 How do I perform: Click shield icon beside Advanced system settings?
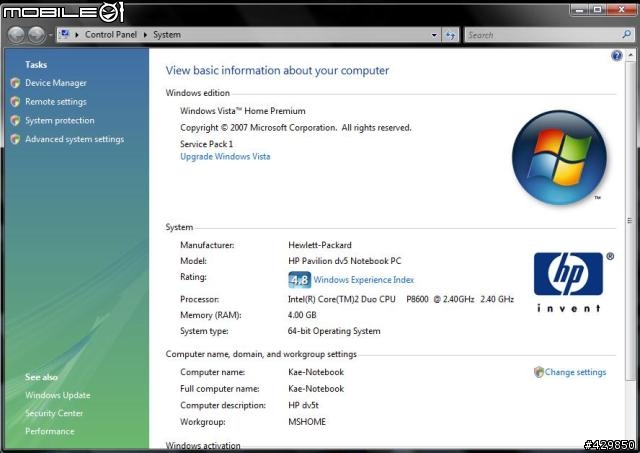(x=16, y=139)
